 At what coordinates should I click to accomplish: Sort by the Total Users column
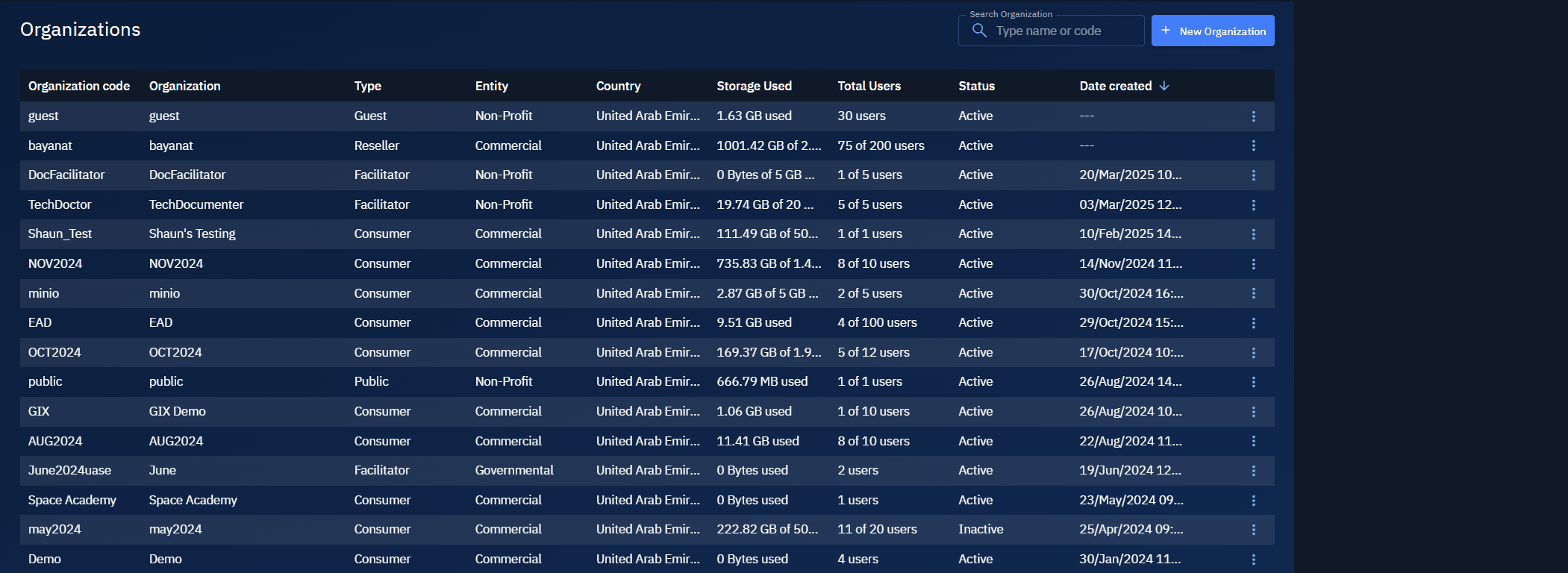(869, 86)
